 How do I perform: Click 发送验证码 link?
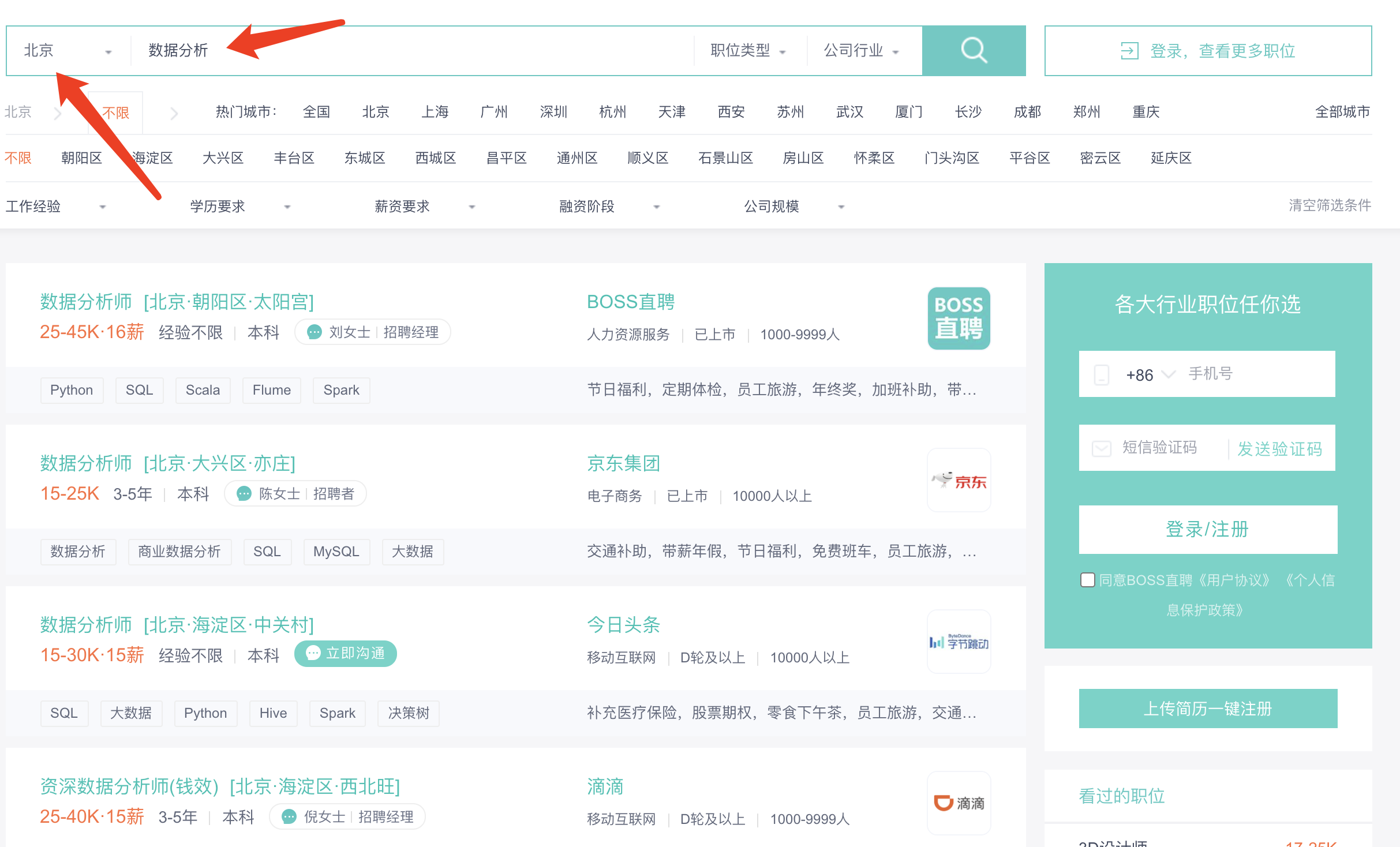coord(1279,448)
